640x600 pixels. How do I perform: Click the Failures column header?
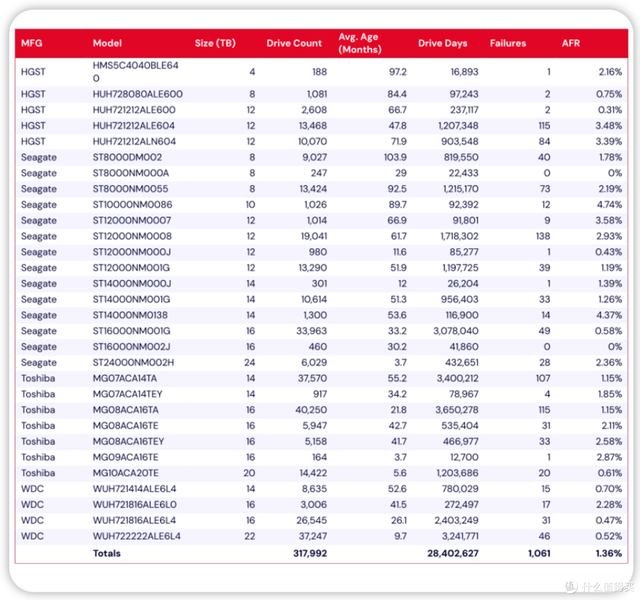coord(508,43)
